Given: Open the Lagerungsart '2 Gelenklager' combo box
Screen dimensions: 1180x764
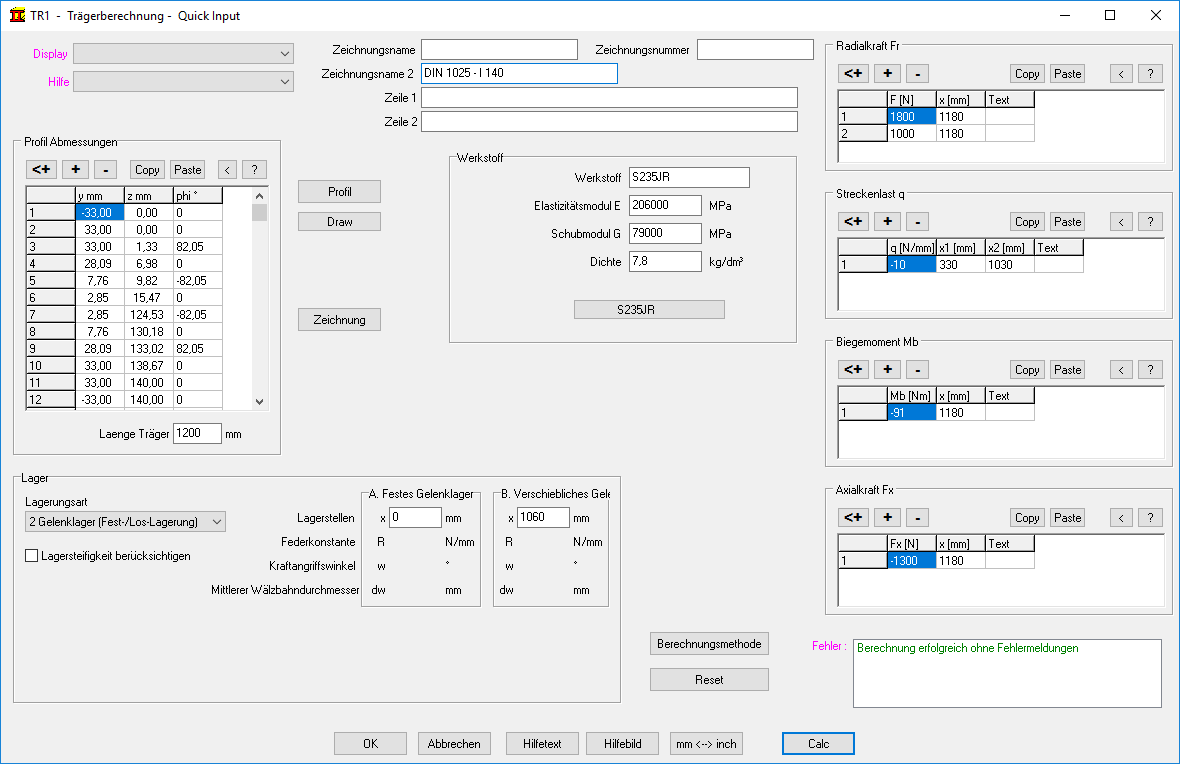Looking at the screenshot, I should click(x=125, y=521).
